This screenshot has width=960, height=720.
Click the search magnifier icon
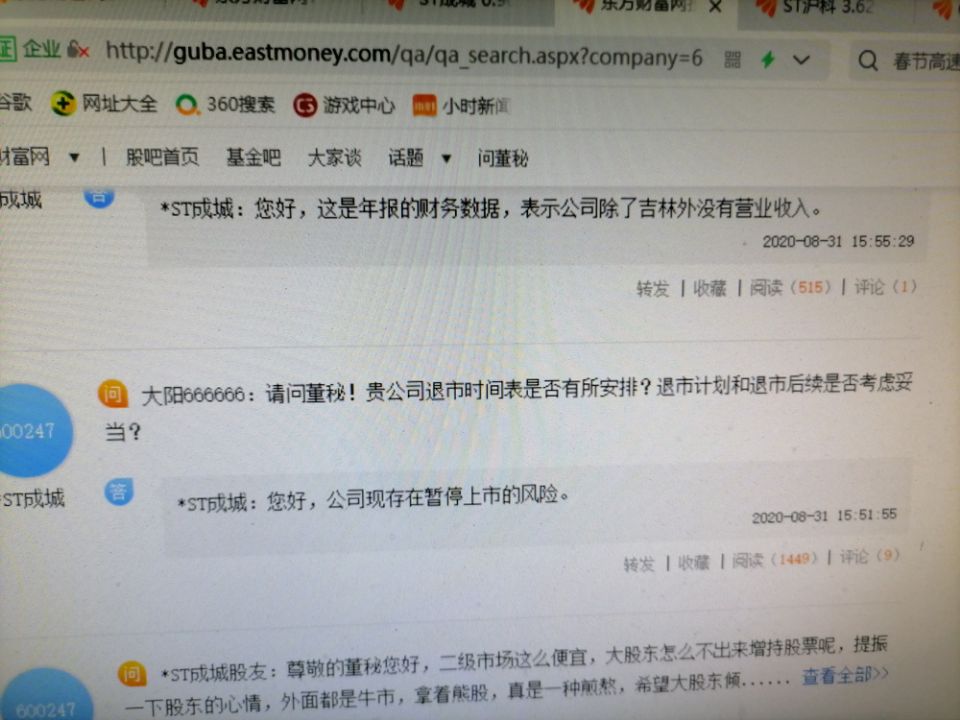pyautogui.click(x=868, y=61)
